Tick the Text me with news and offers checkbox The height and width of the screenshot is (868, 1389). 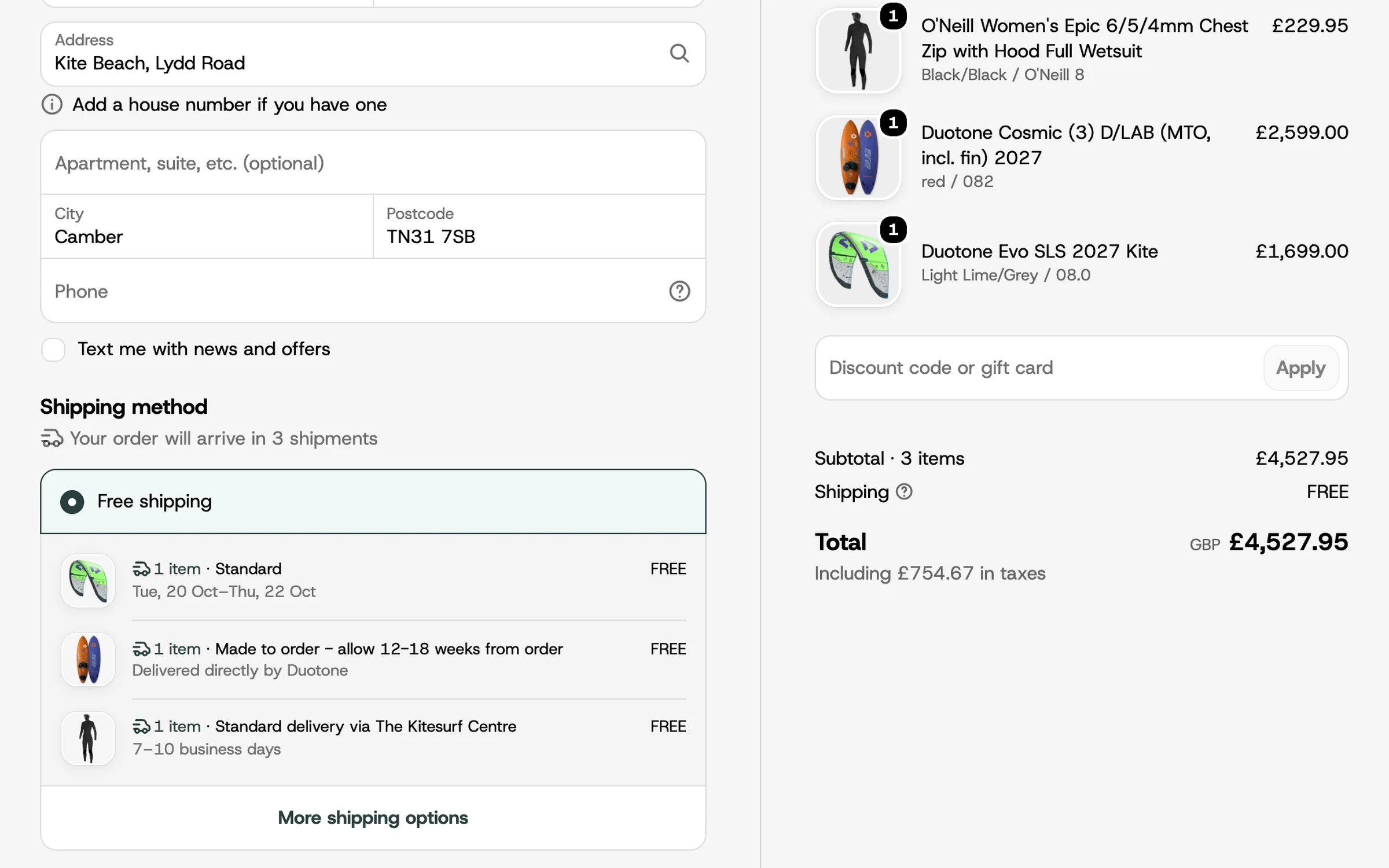click(x=53, y=350)
